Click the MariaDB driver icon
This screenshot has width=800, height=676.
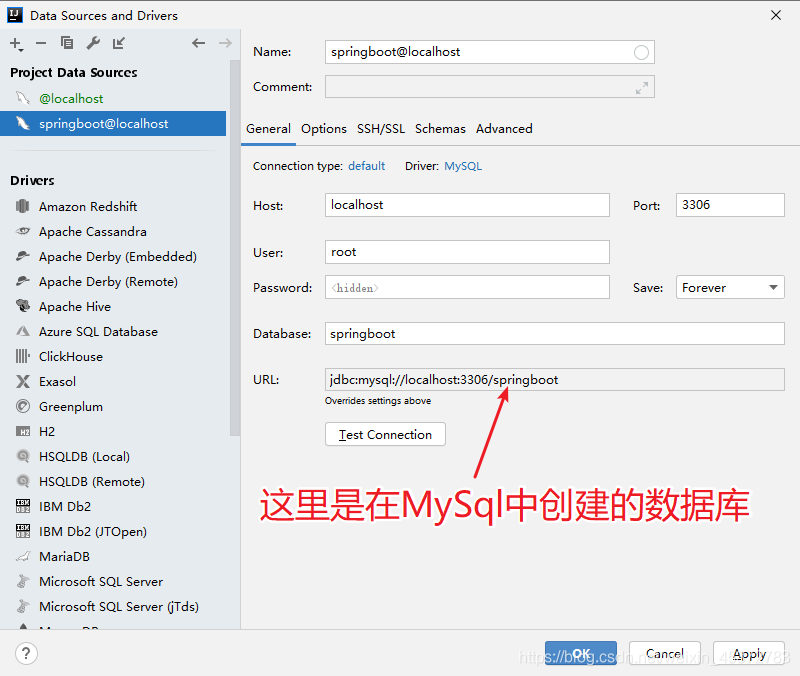point(22,556)
